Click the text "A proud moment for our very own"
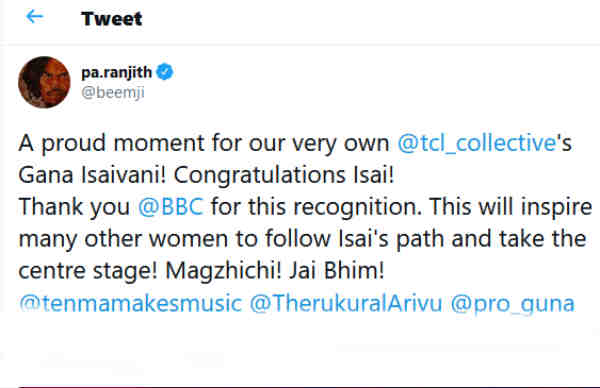The image size is (600, 388). pos(204,144)
